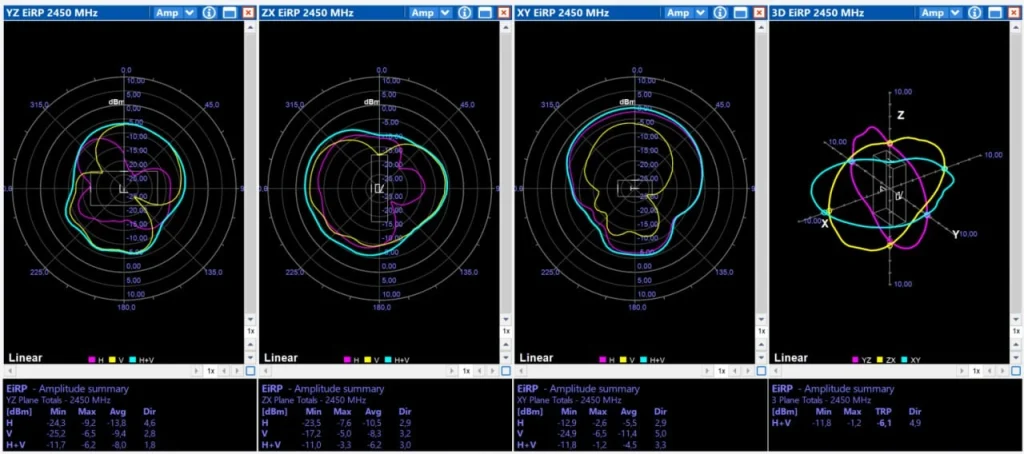
Task: Open info for the 3D EiRP panel
Action: pos(975,13)
